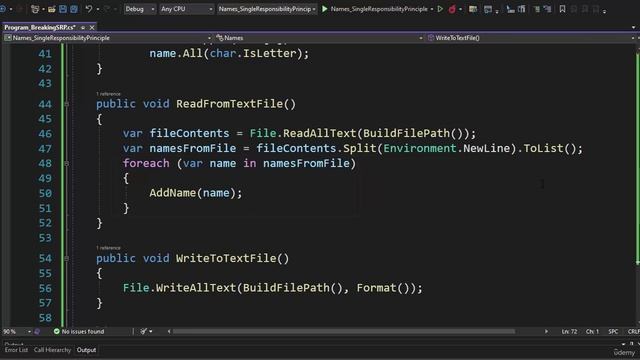Undo the last edit
Image resolution: width=640 pixels, height=360 pixels.
coord(89,9)
